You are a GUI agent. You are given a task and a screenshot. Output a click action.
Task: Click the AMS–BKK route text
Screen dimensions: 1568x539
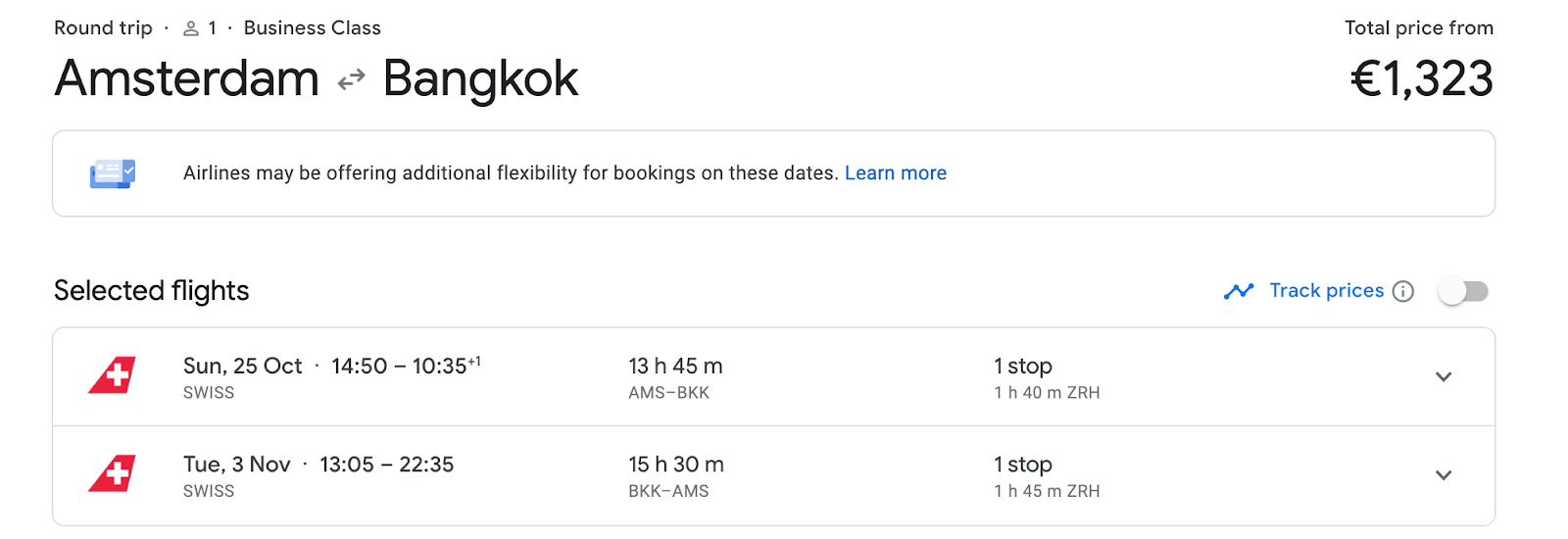pyautogui.click(x=669, y=393)
